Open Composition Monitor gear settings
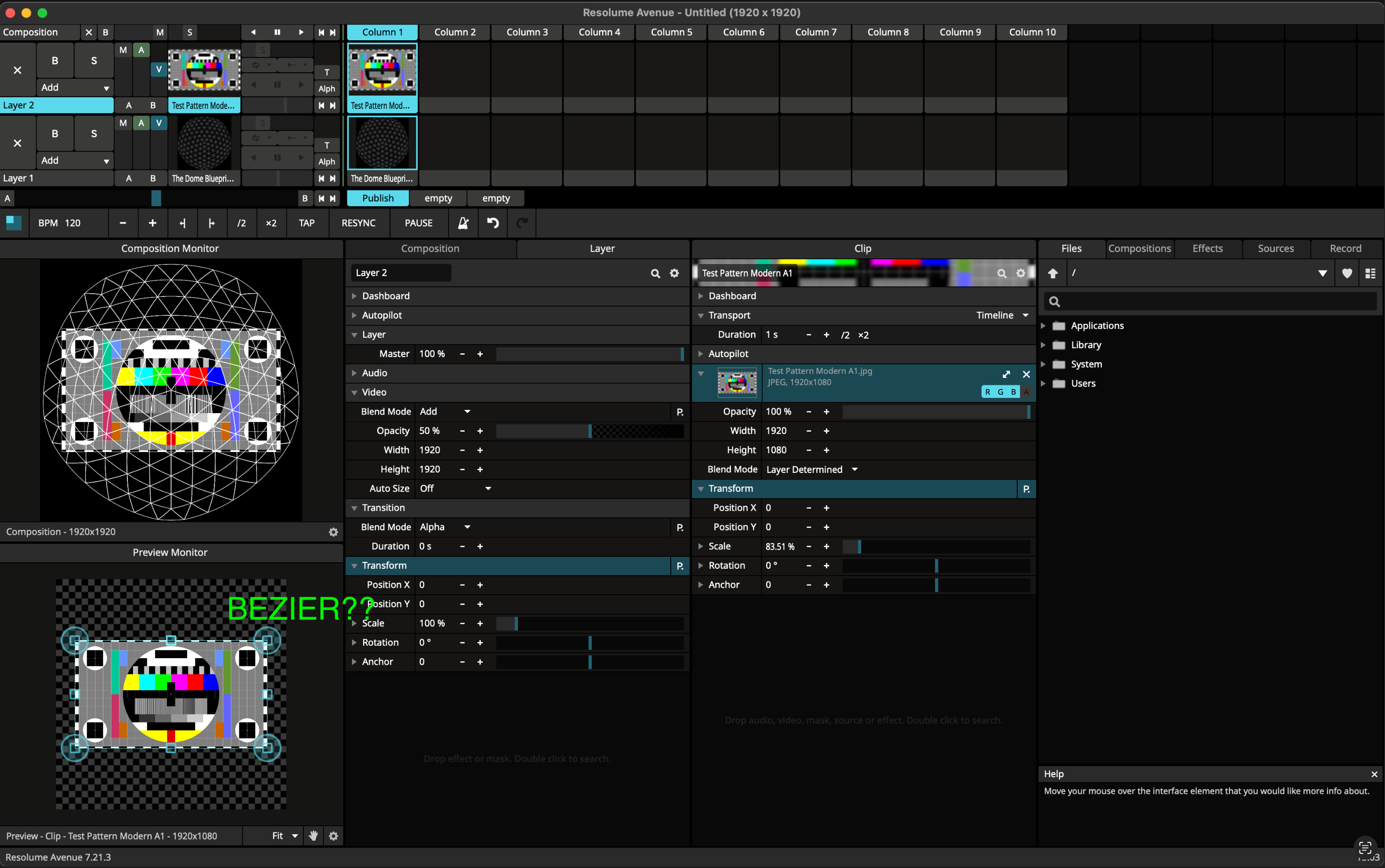 (x=333, y=532)
